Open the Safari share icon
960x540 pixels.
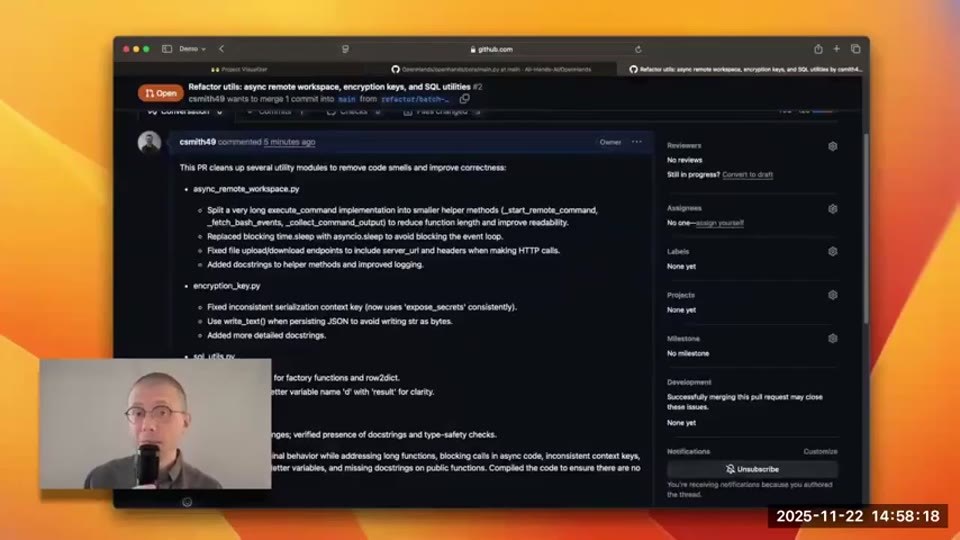[818, 49]
